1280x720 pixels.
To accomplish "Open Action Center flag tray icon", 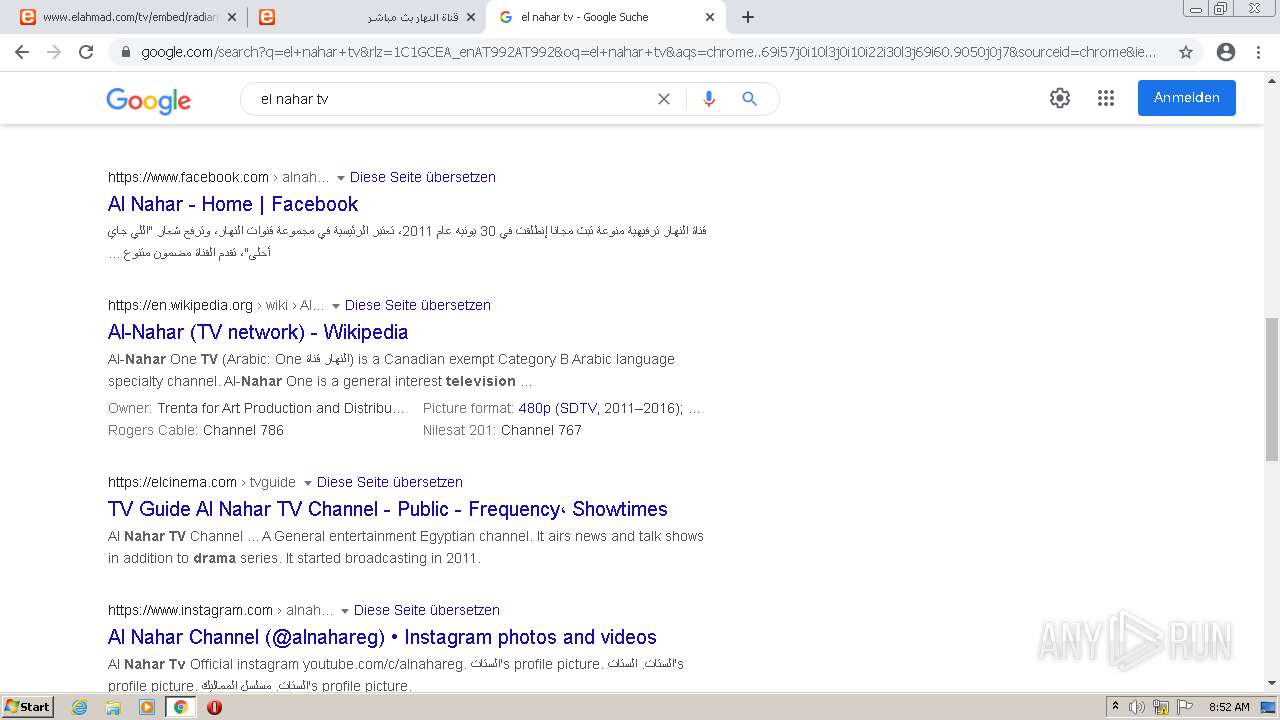I will point(1184,707).
